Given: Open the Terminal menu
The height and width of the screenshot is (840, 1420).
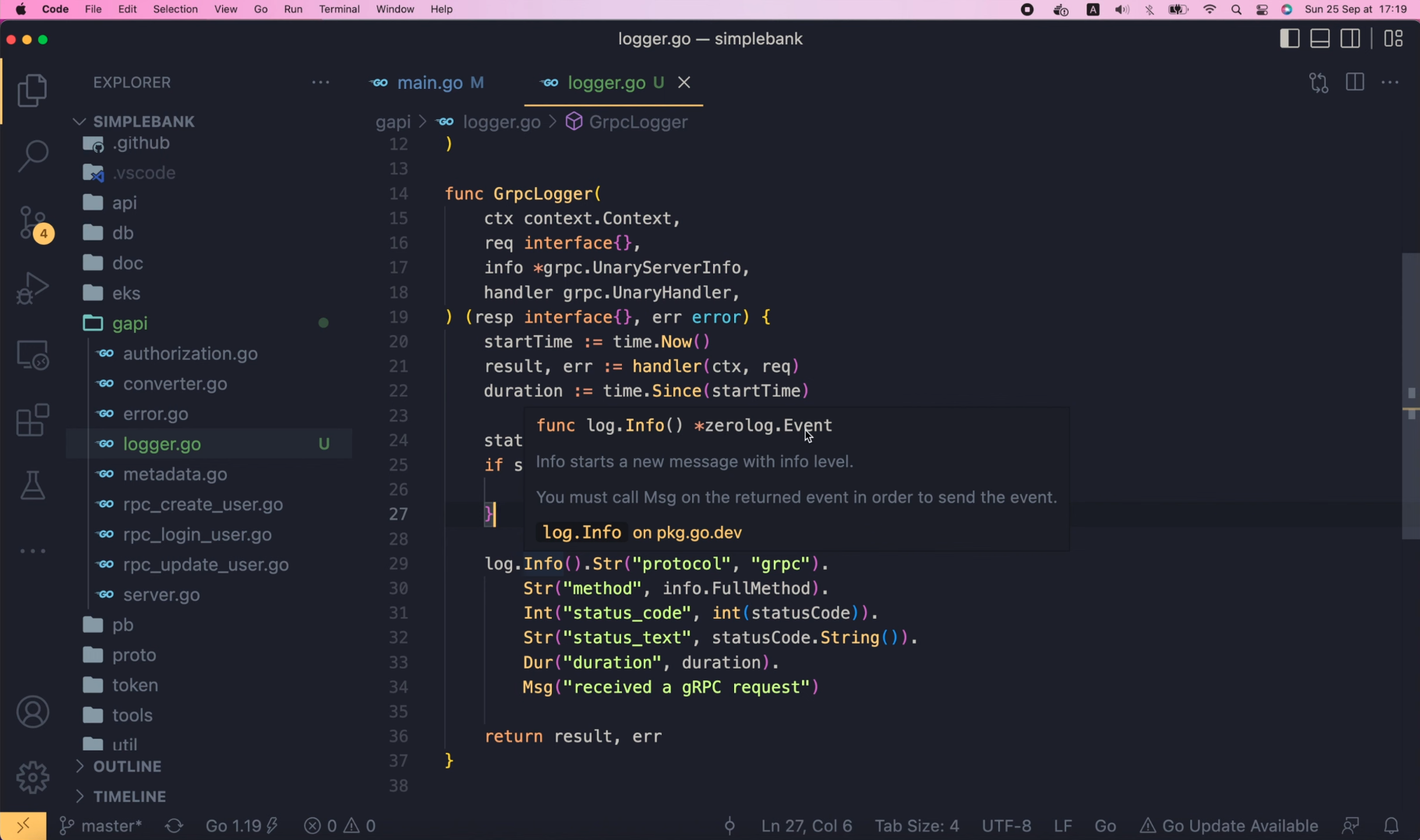Looking at the screenshot, I should tap(339, 9).
